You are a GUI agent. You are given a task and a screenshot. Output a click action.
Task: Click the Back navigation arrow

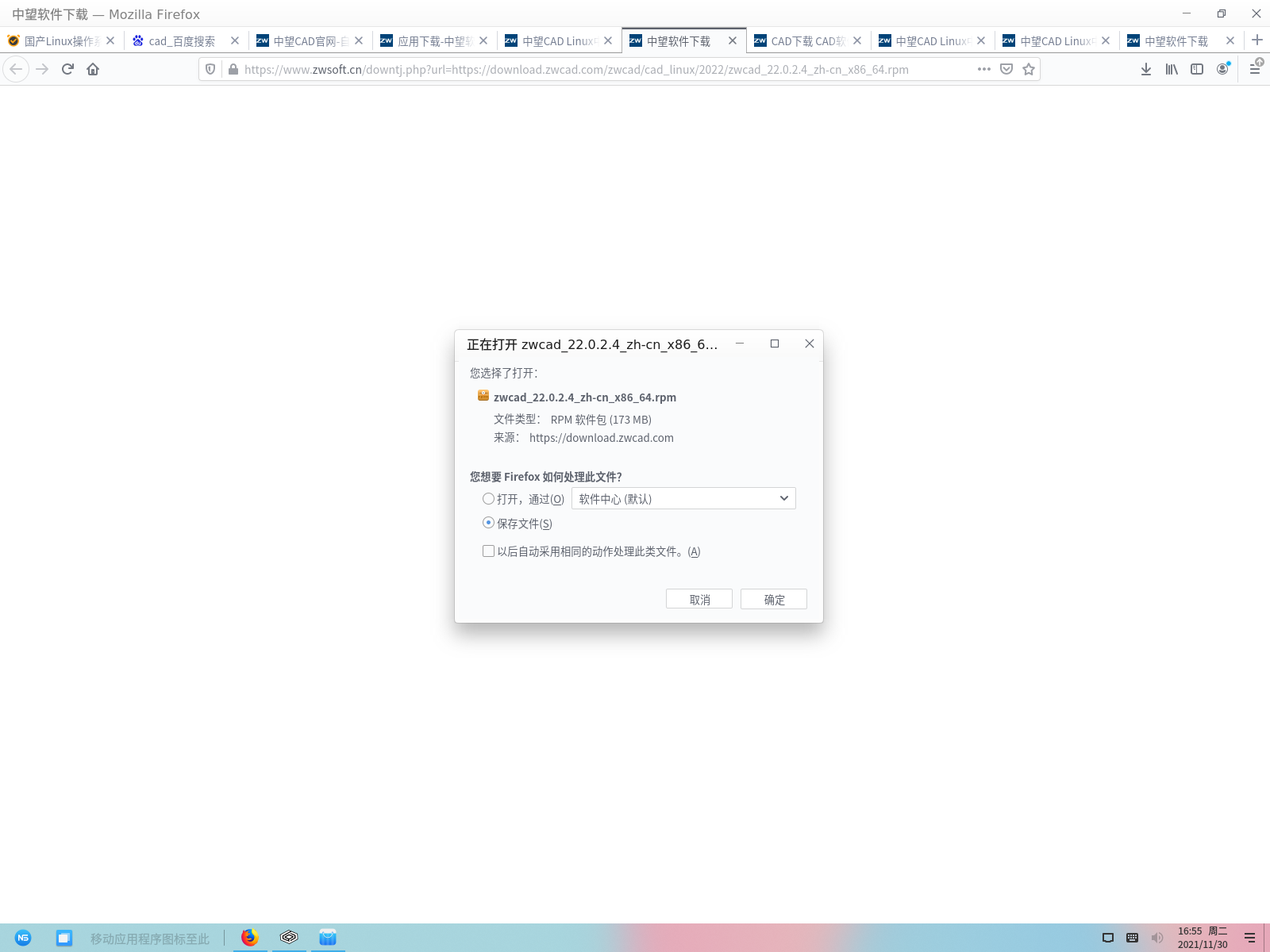tap(16, 69)
